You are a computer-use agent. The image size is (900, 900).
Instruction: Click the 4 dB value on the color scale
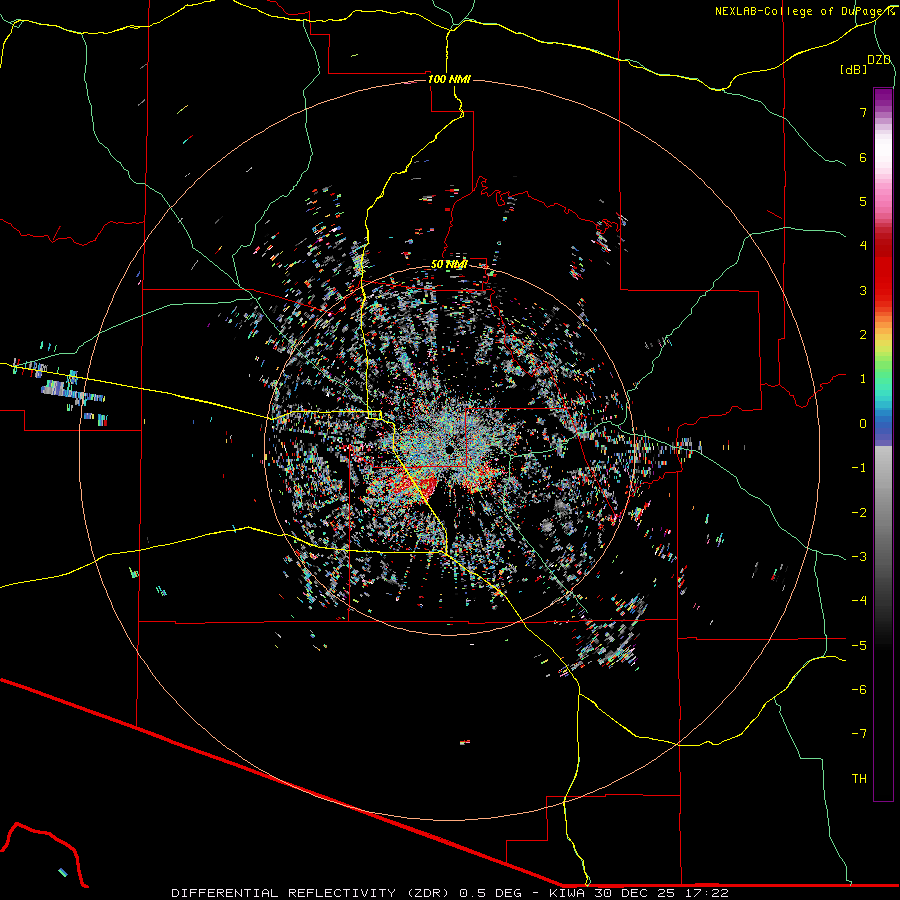[863, 246]
